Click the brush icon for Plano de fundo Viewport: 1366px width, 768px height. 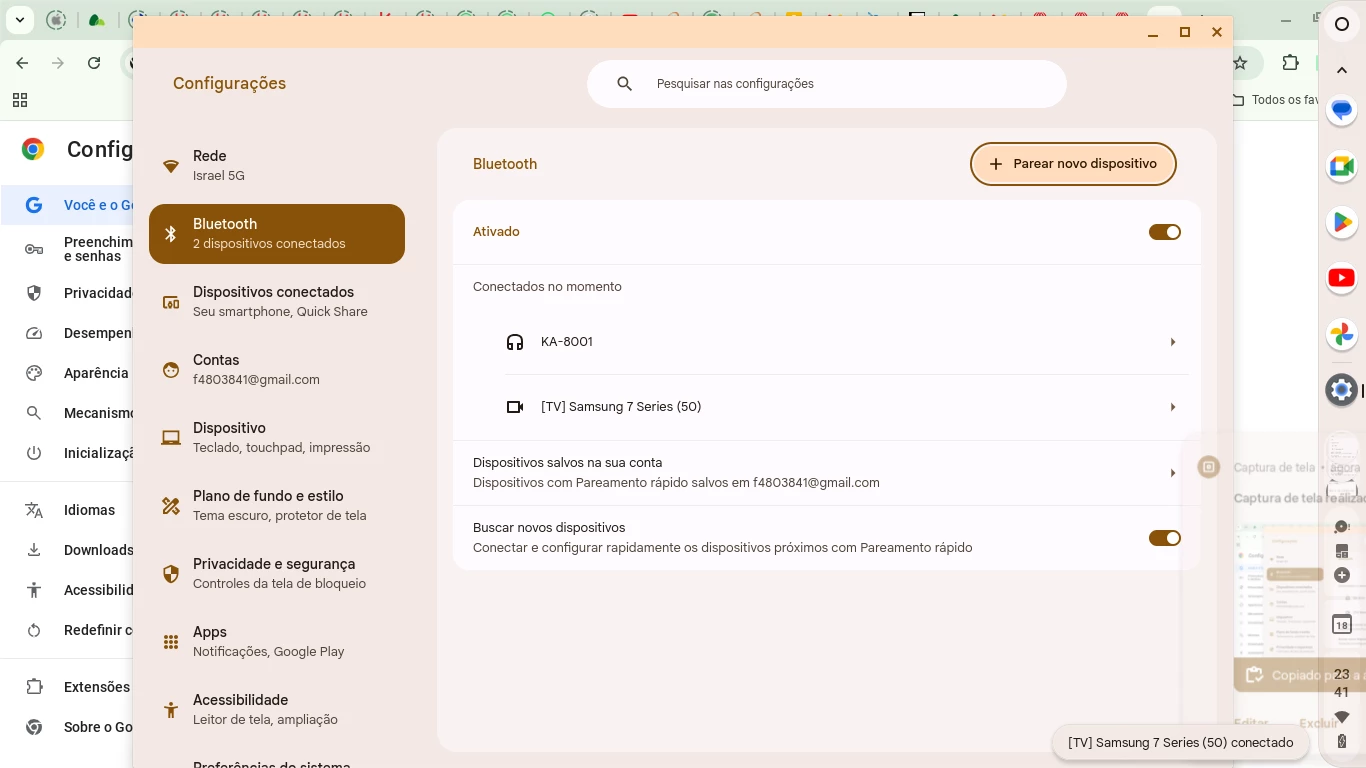(171, 506)
